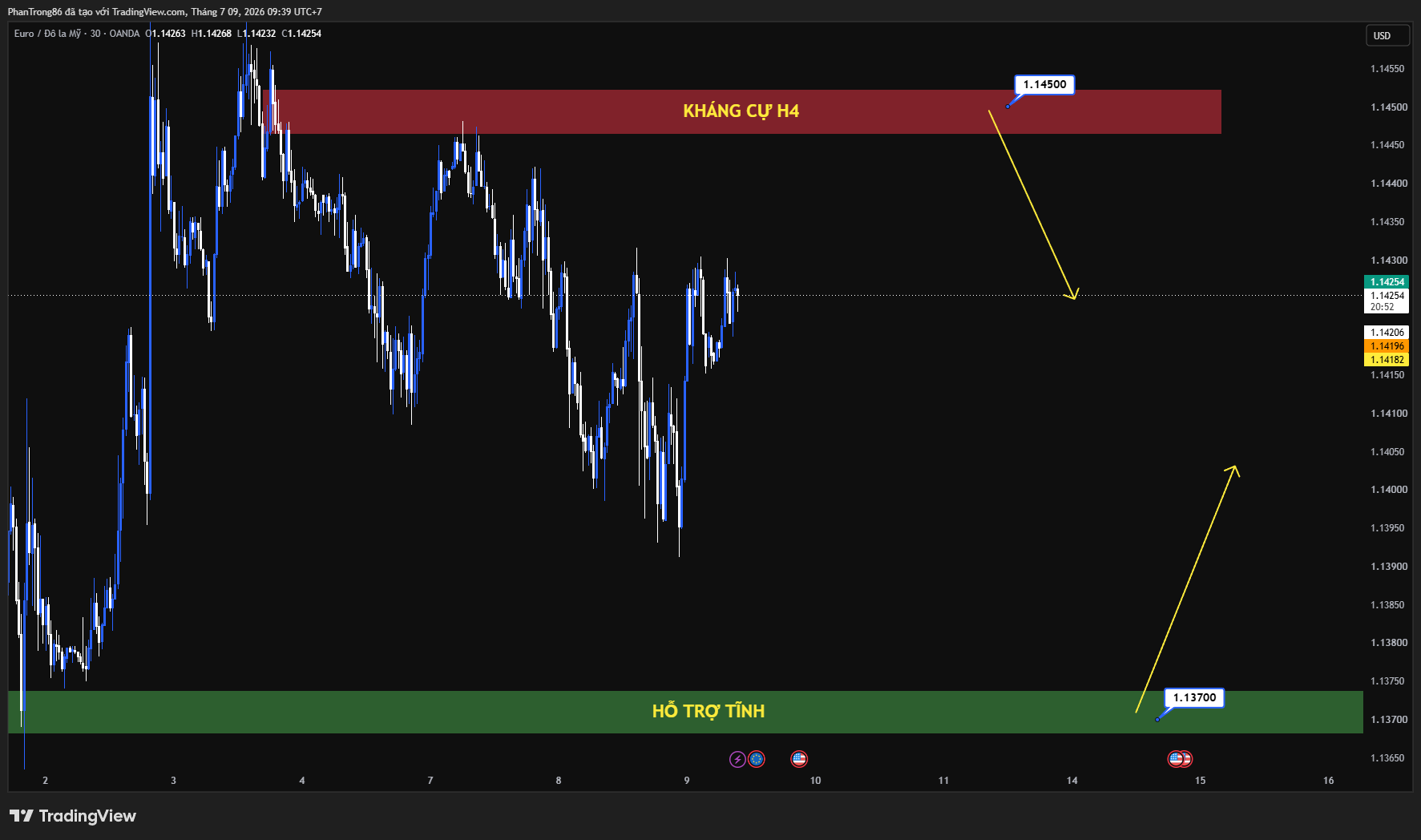Click the high price value H1.14268

point(212,34)
